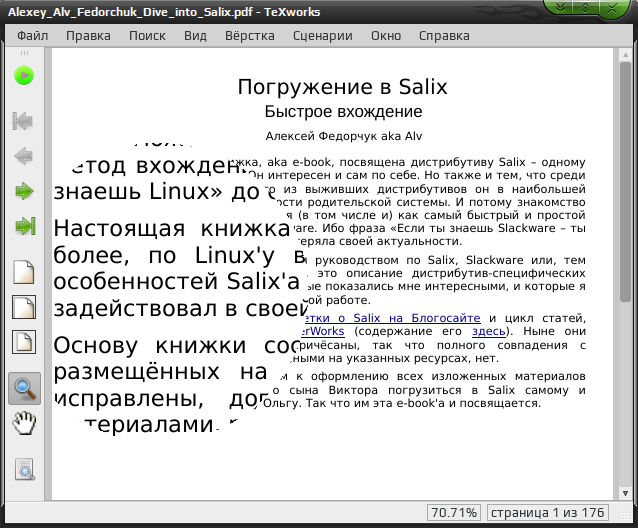The image size is (638, 528).
Task: Jump to last page green arrow
Action: (25, 226)
